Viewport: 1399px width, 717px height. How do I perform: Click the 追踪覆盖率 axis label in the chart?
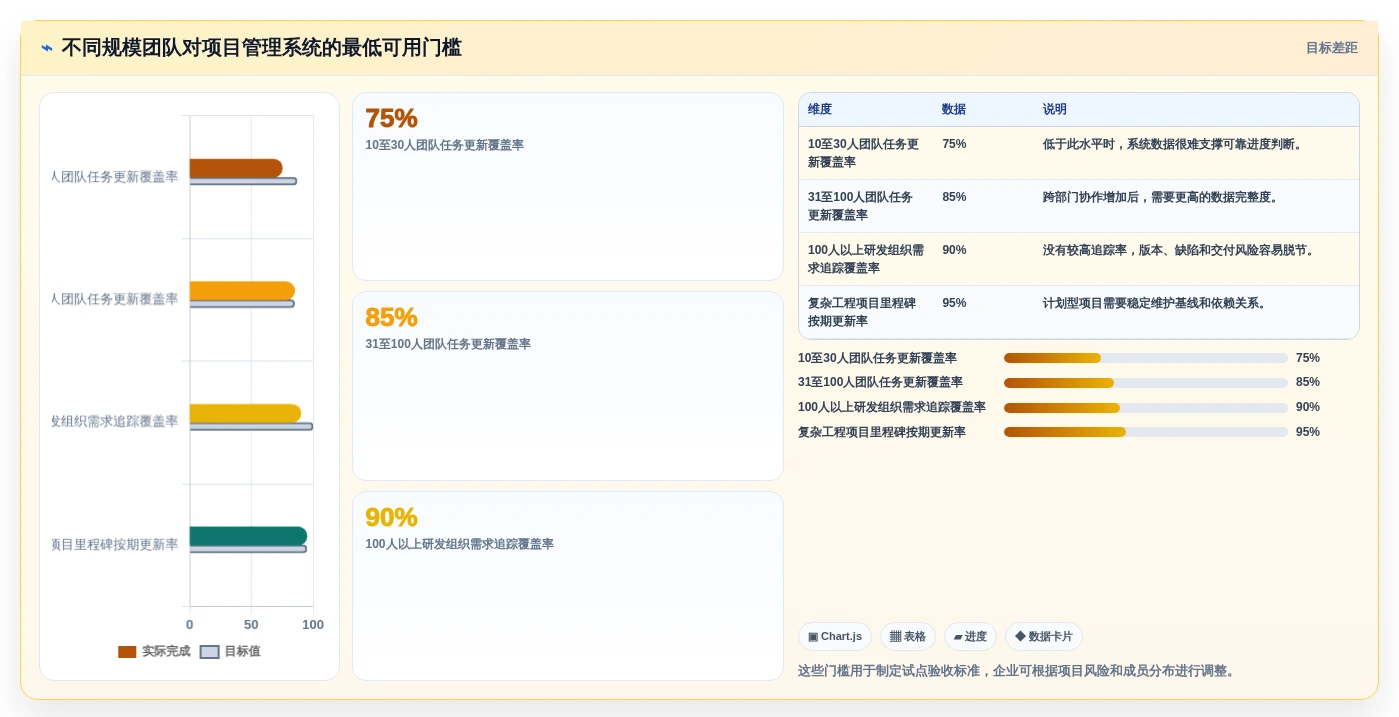(x=115, y=422)
